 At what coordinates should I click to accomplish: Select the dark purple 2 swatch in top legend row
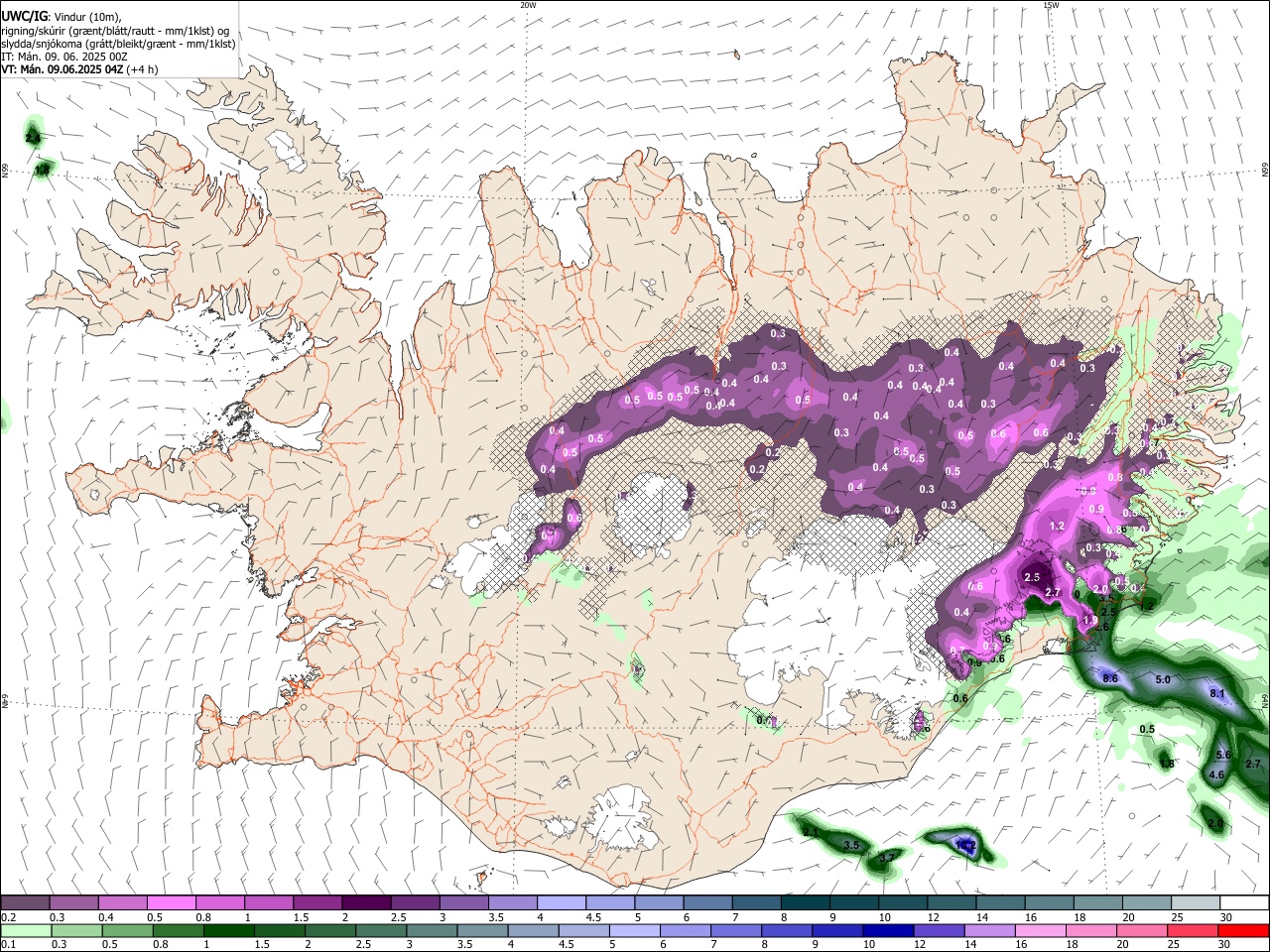[x=365, y=903]
